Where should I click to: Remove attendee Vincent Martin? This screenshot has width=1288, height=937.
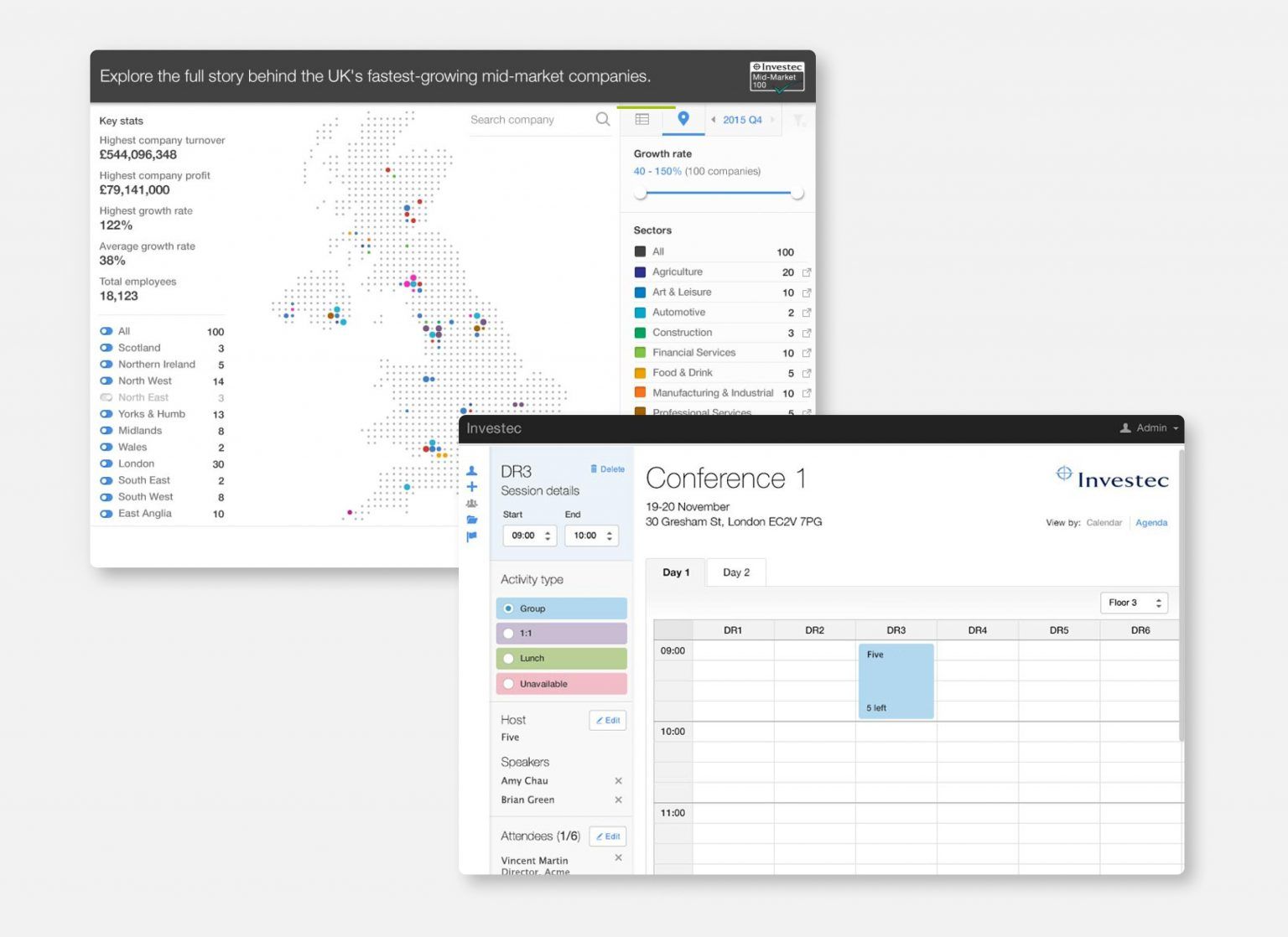(619, 857)
